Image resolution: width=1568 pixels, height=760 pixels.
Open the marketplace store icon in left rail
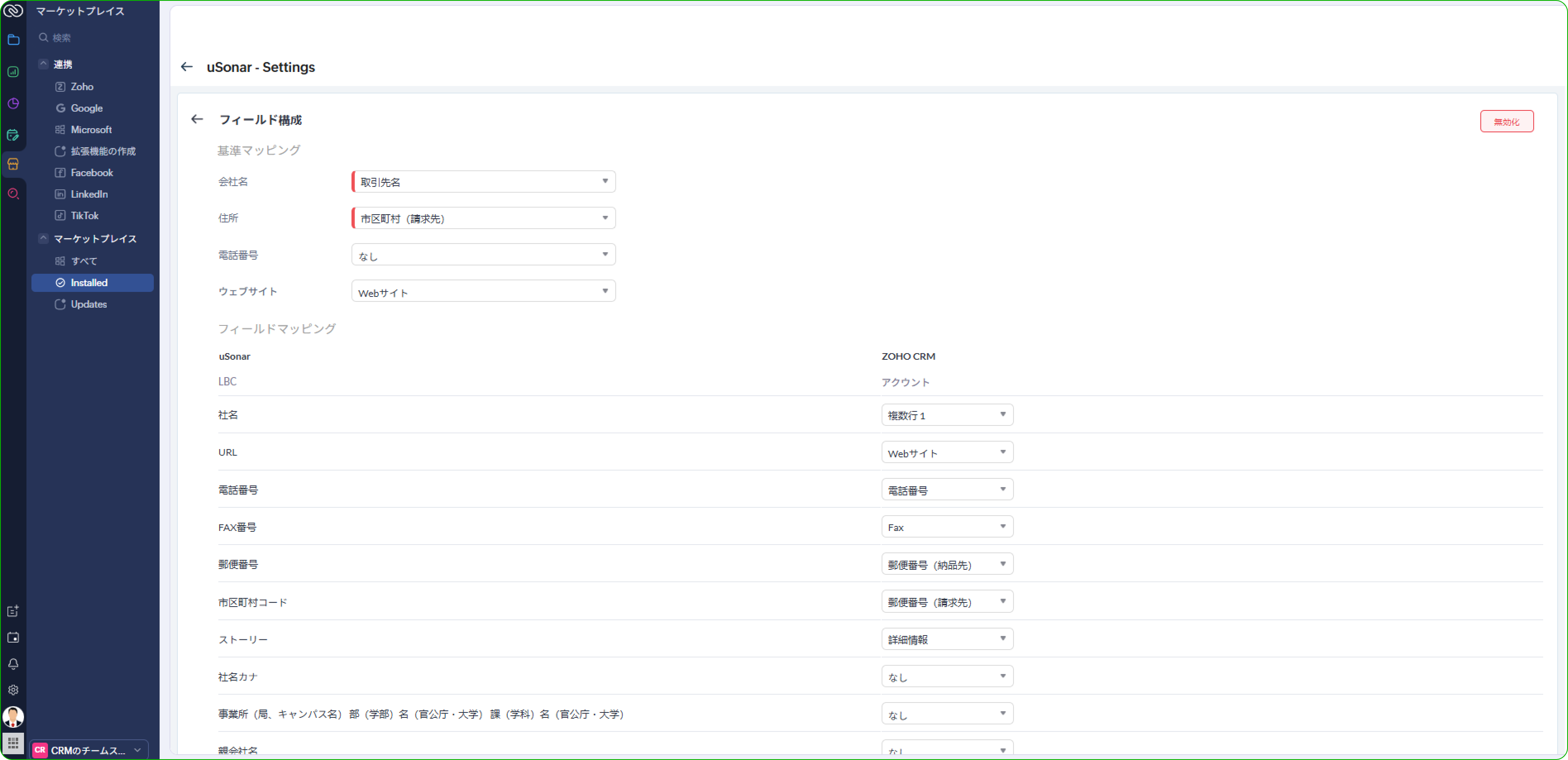pos(13,164)
